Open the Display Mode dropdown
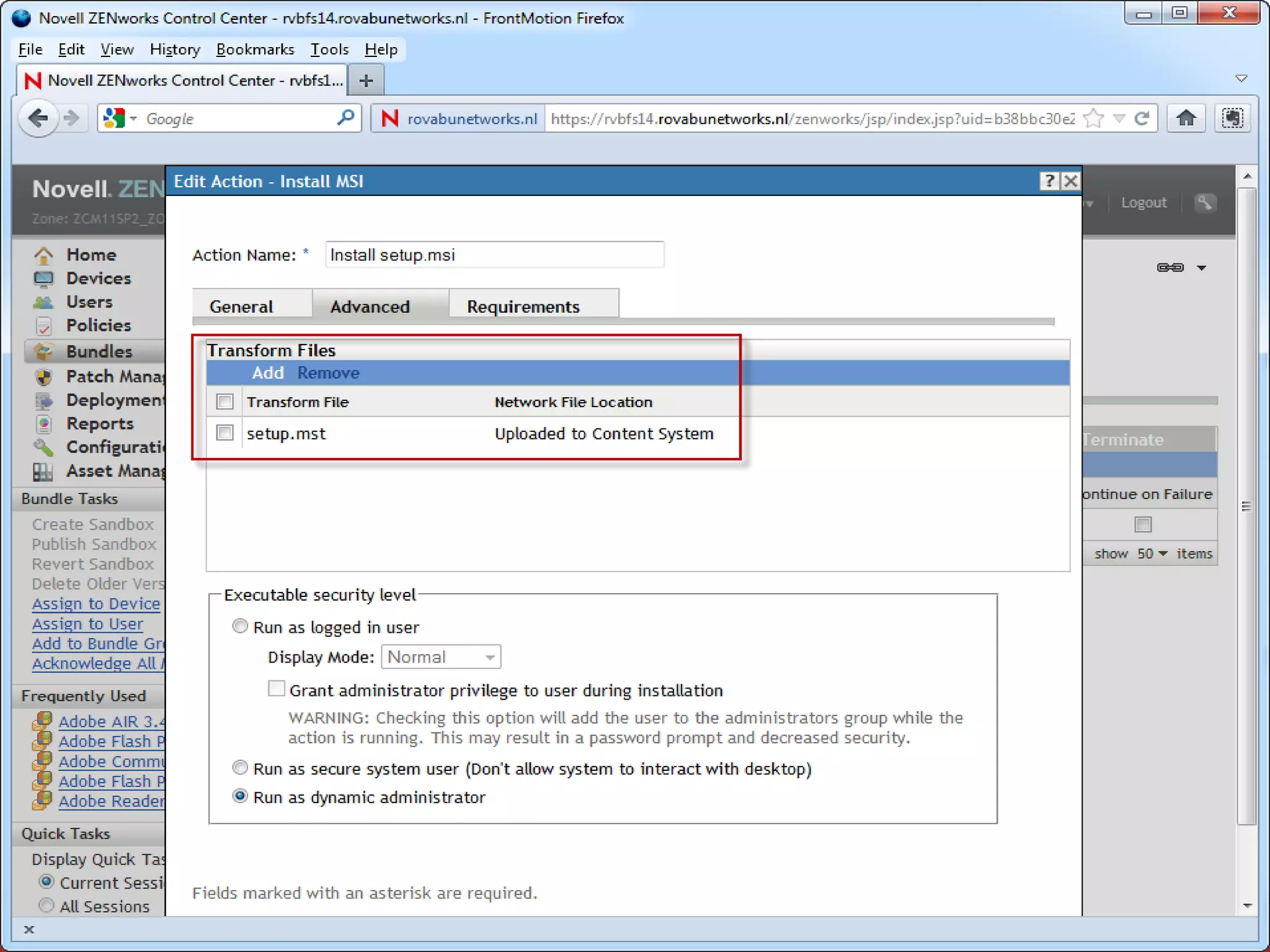The width and height of the screenshot is (1270, 952). point(441,656)
